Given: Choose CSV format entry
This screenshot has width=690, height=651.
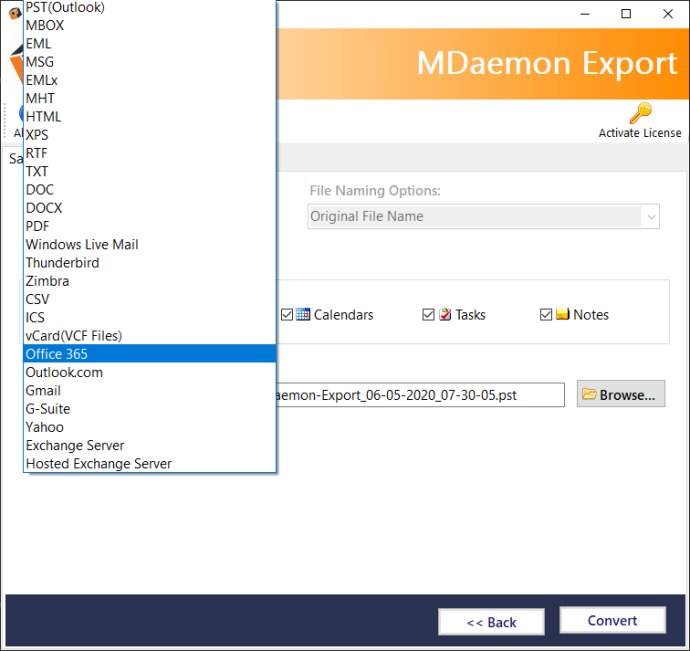Looking at the screenshot, I should click(x=150, y=299).
